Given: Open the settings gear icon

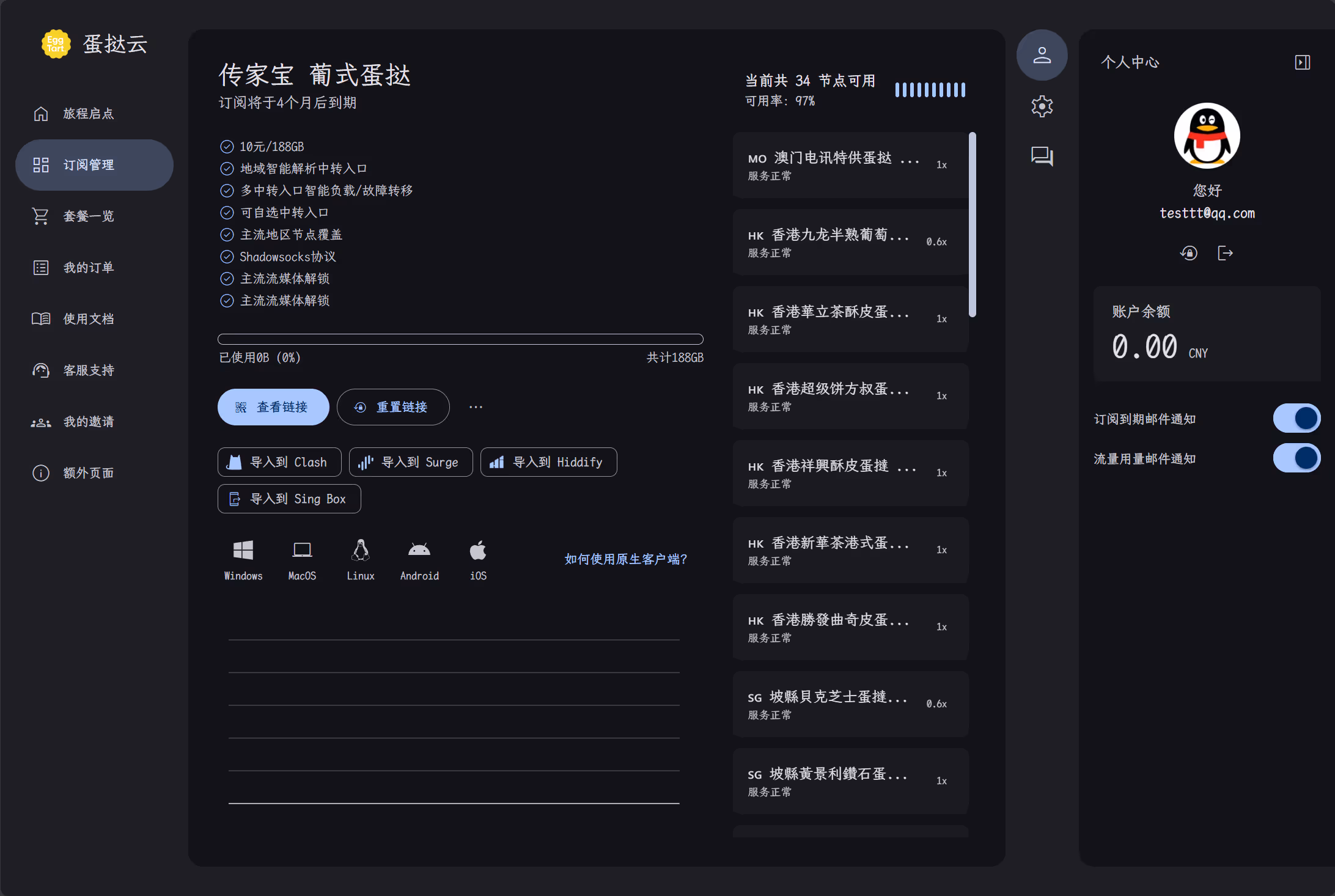Looking at the screenshot, I should click(x=1042, y=106).
